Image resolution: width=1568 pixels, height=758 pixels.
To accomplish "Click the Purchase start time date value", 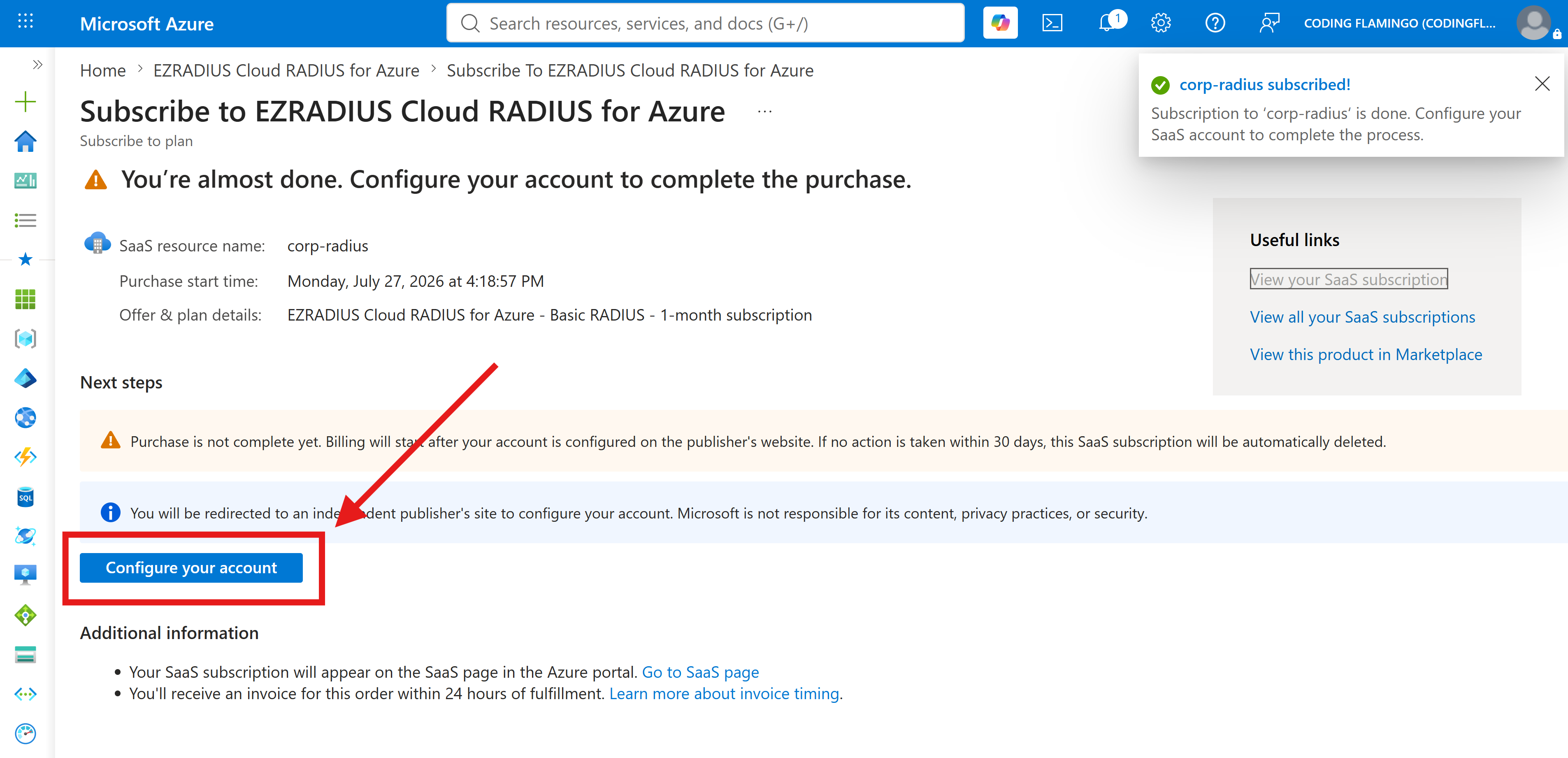I will pyautogui.click(x=415, y=281).
